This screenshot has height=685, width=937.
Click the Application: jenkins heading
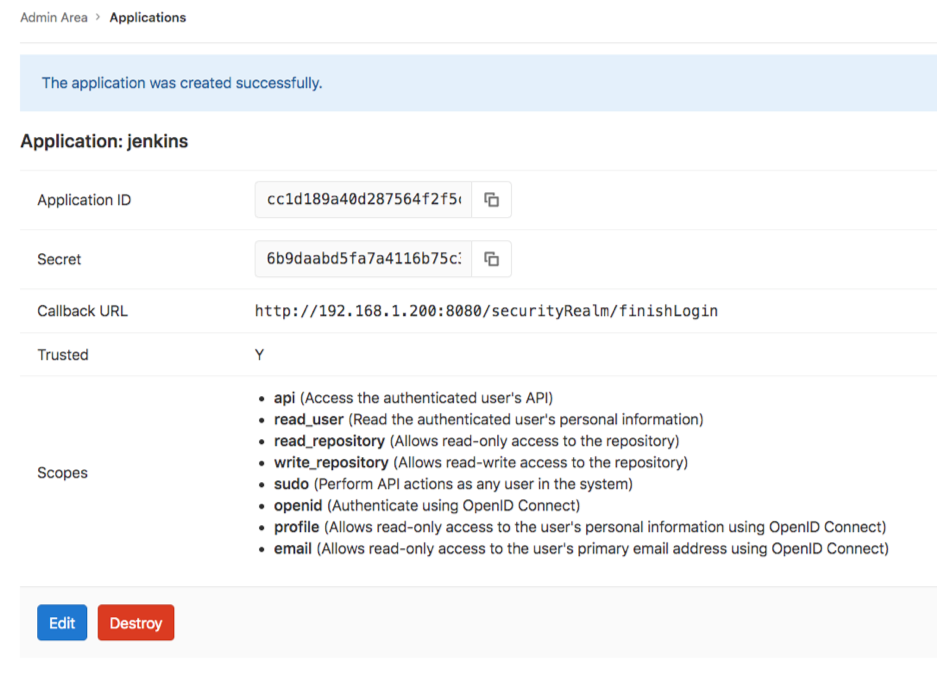104,141
